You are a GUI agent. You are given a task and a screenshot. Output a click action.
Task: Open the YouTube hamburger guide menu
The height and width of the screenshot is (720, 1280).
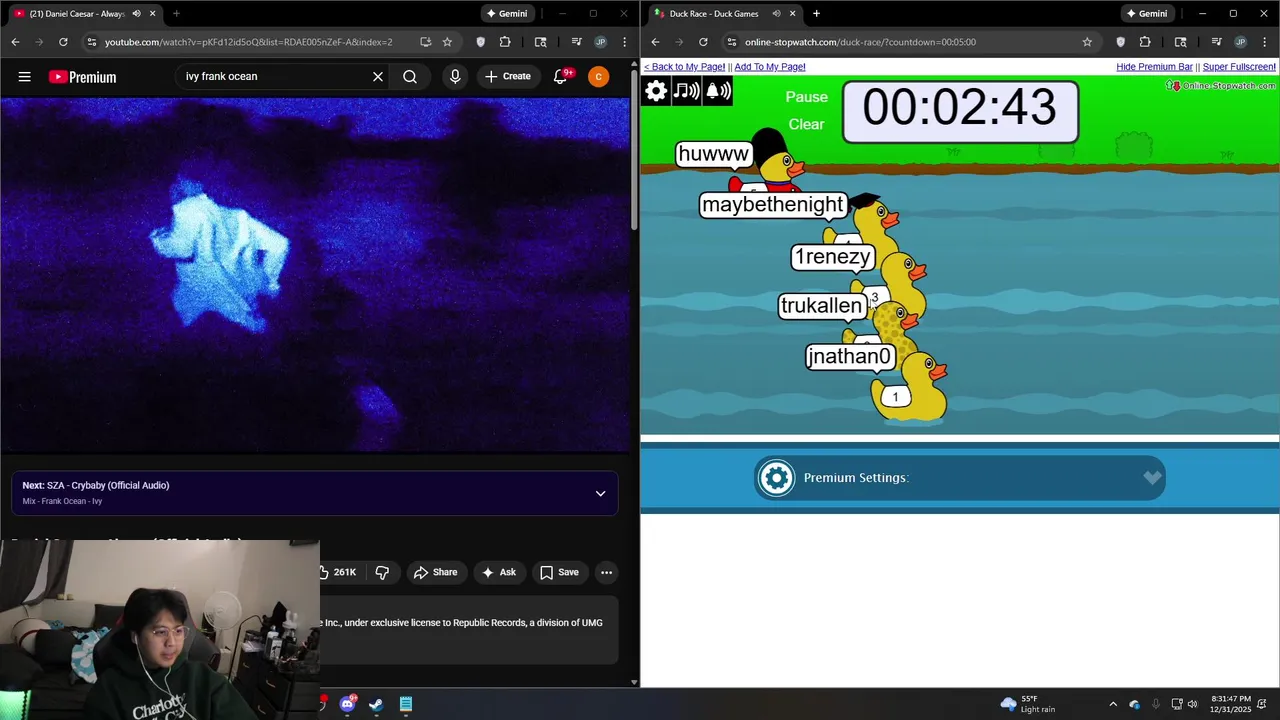coord(24,77)
